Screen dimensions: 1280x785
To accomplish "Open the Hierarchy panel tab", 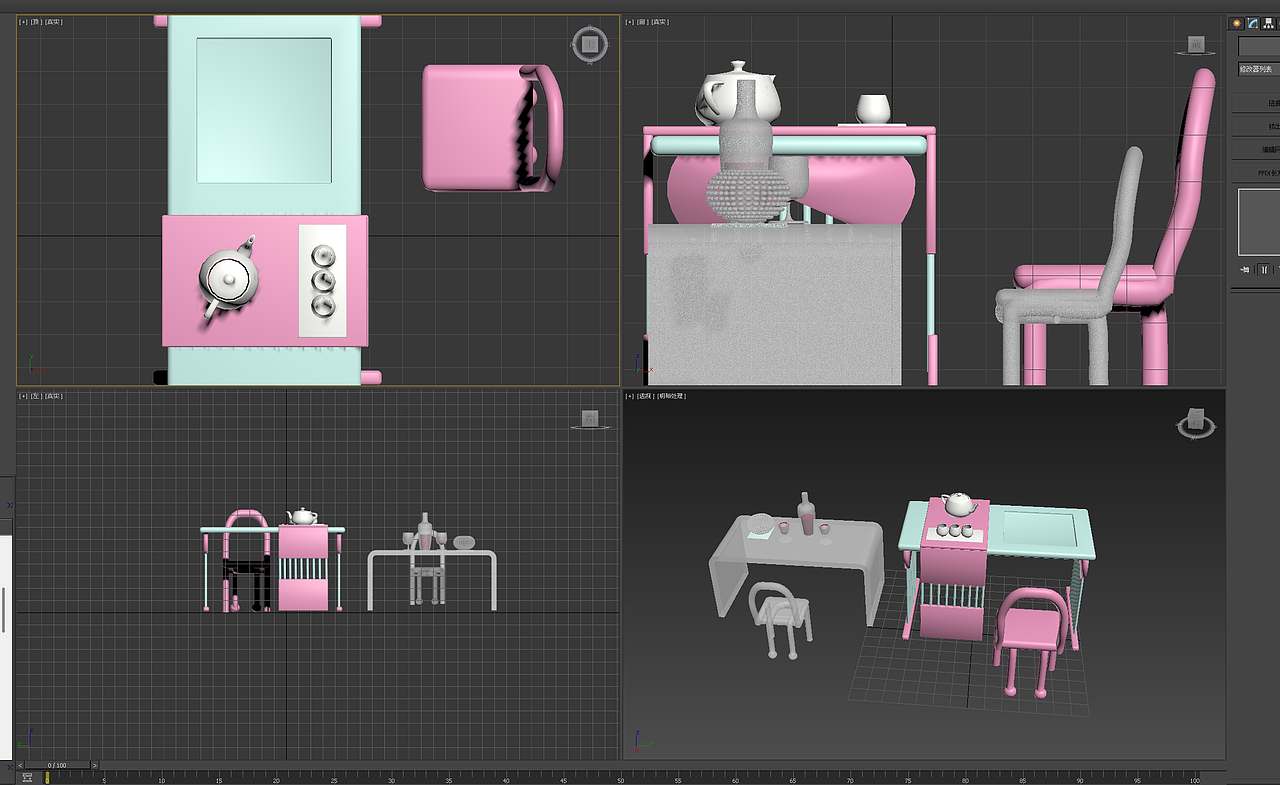I will pos(1269,23).
